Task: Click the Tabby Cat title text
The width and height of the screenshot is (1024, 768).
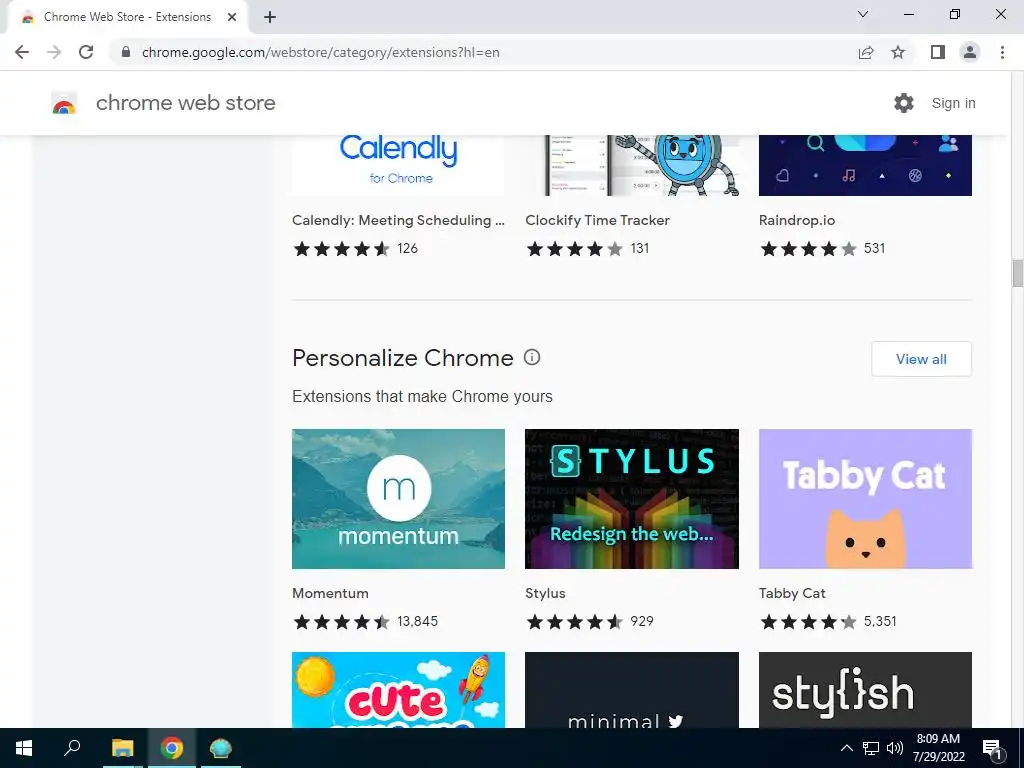Action: coord(792,593)
